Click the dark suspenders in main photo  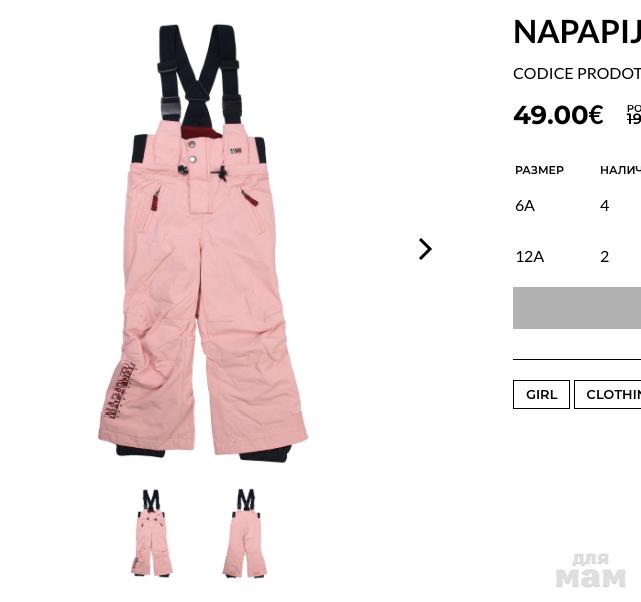[199, 74]
